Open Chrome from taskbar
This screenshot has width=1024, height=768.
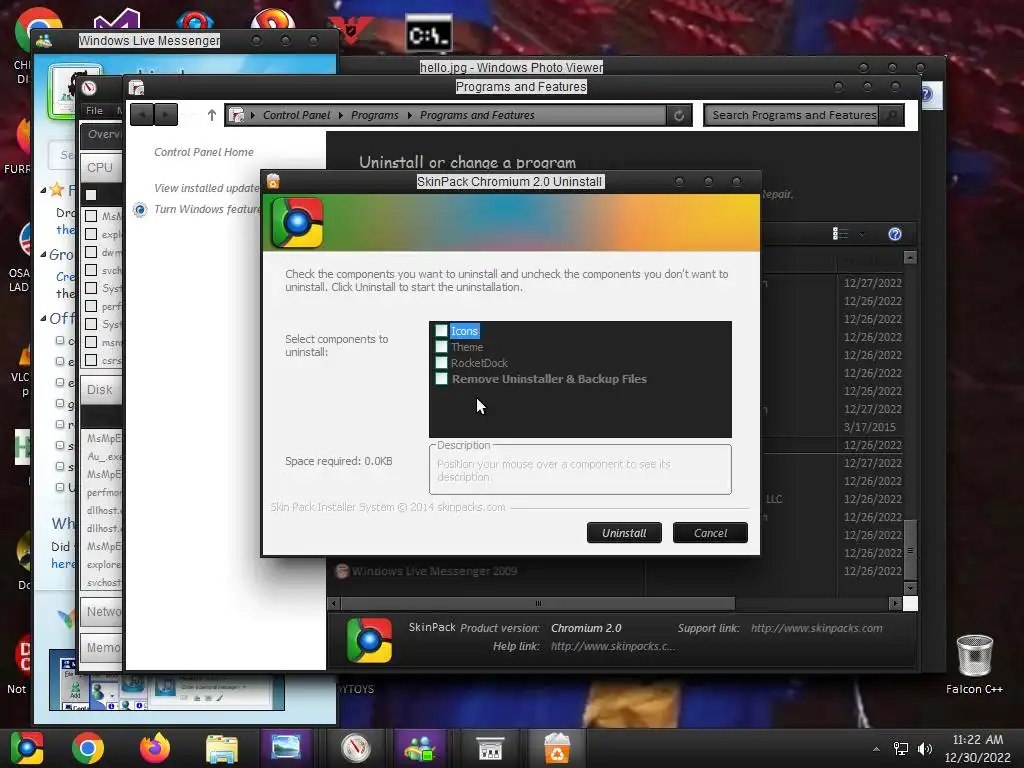pos(88,748)
